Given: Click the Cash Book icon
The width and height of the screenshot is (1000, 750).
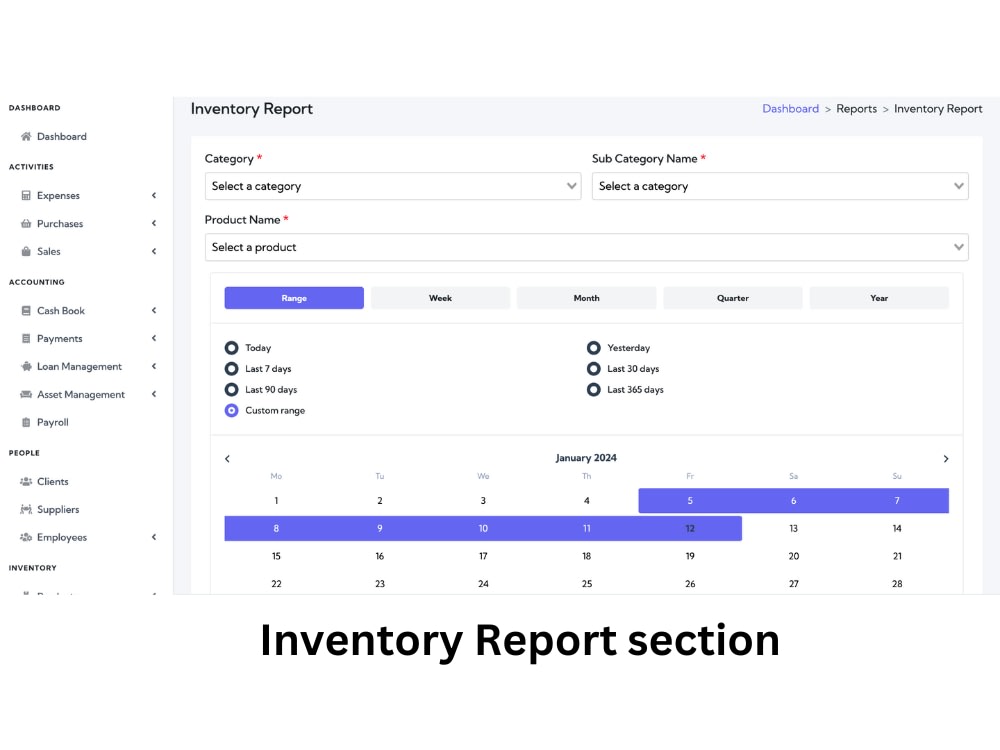Looking at the screenshot, I should [x=26, y=311].
